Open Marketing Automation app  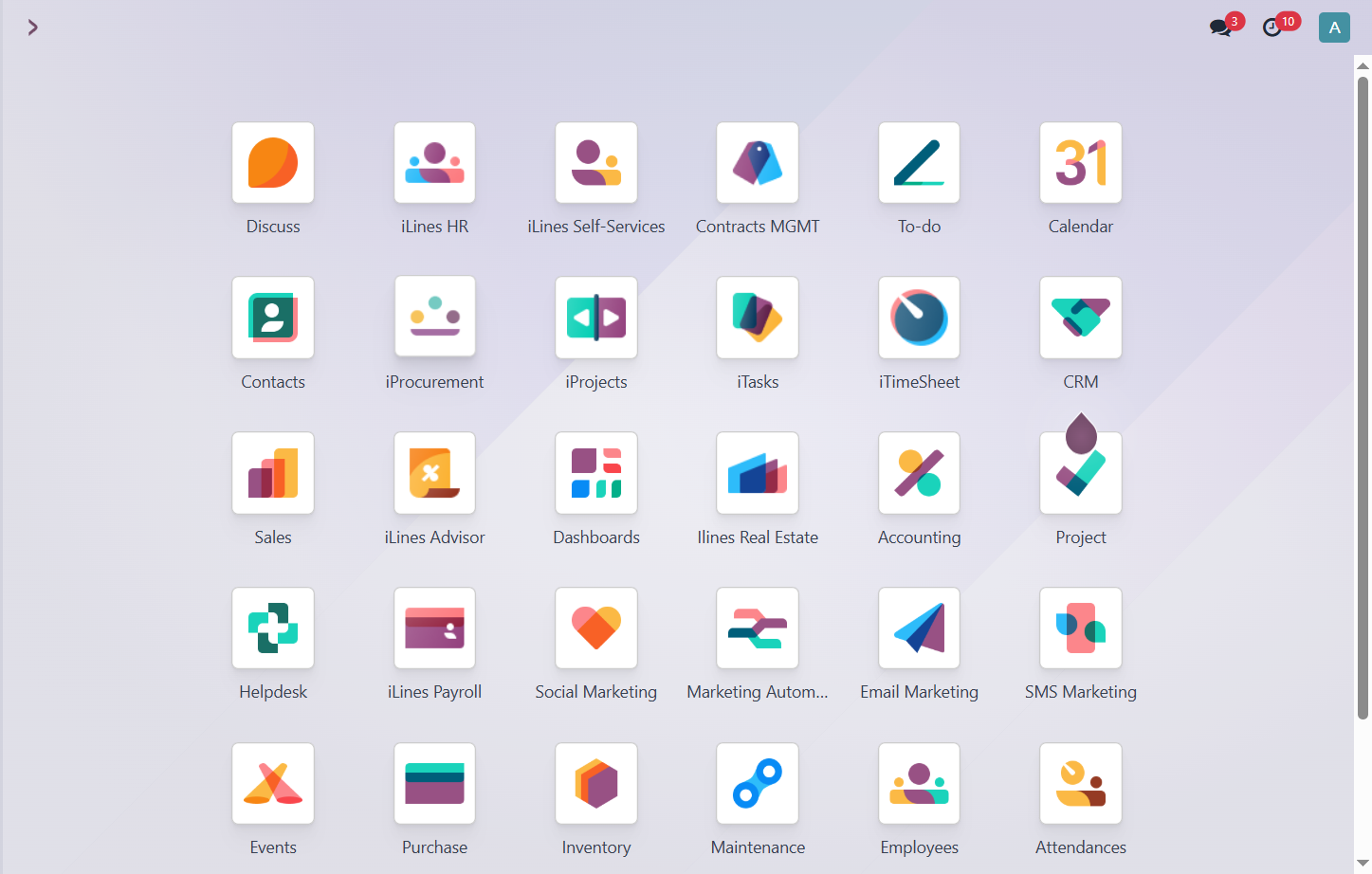tap(758, 628)
